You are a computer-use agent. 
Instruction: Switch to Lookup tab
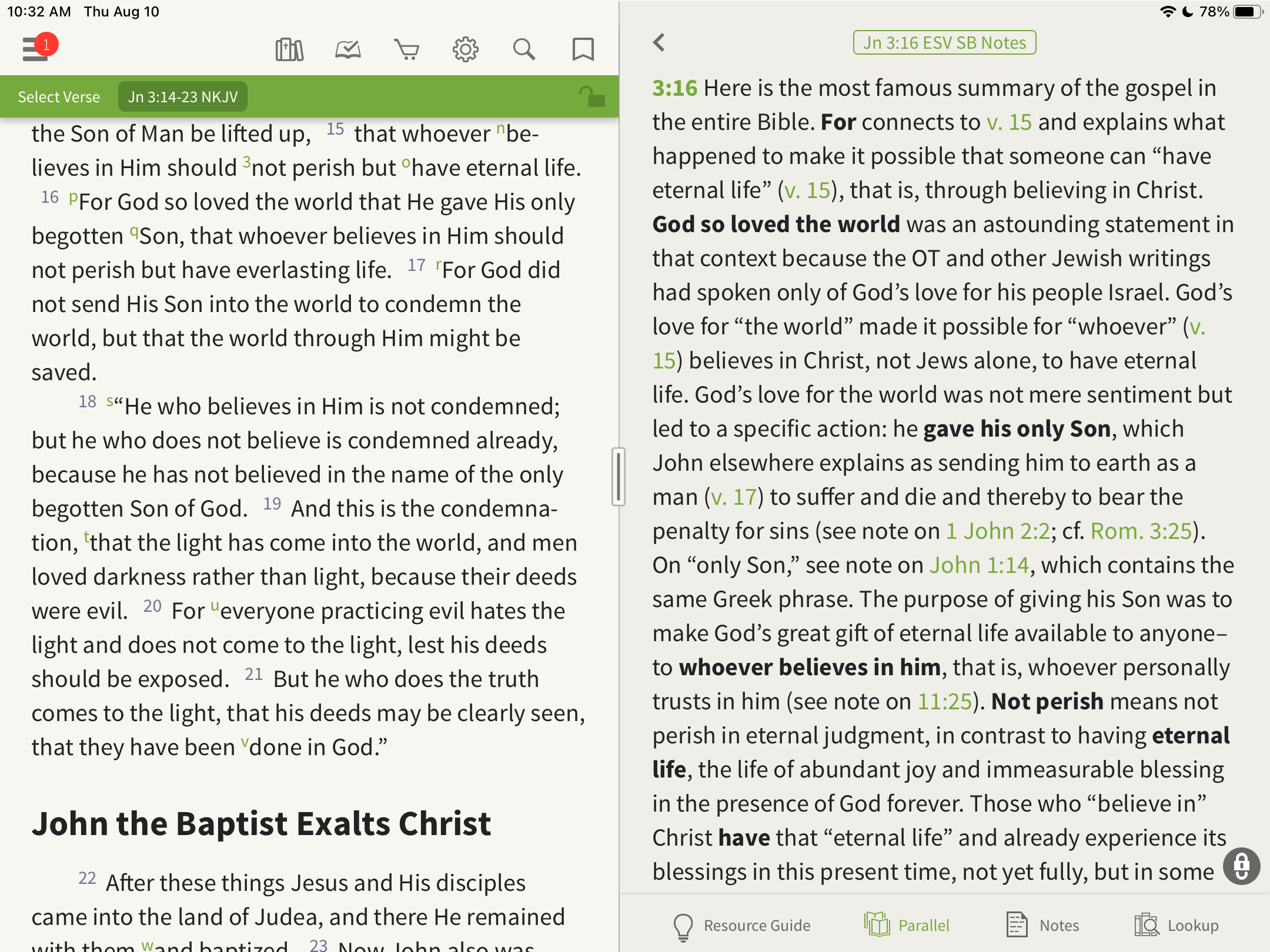point(1176,926)
